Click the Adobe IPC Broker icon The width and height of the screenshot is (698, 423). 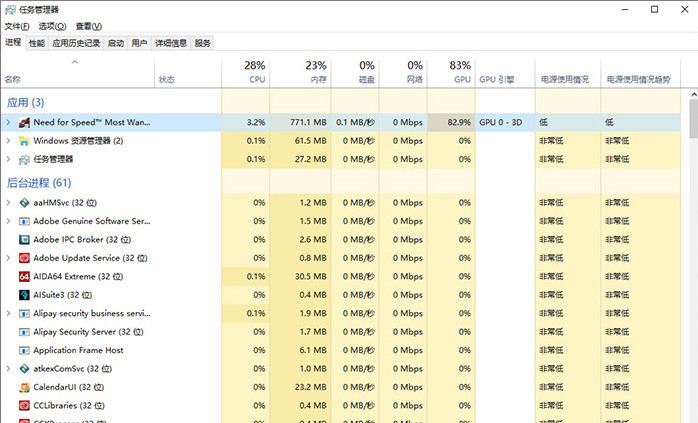point(24,239)
